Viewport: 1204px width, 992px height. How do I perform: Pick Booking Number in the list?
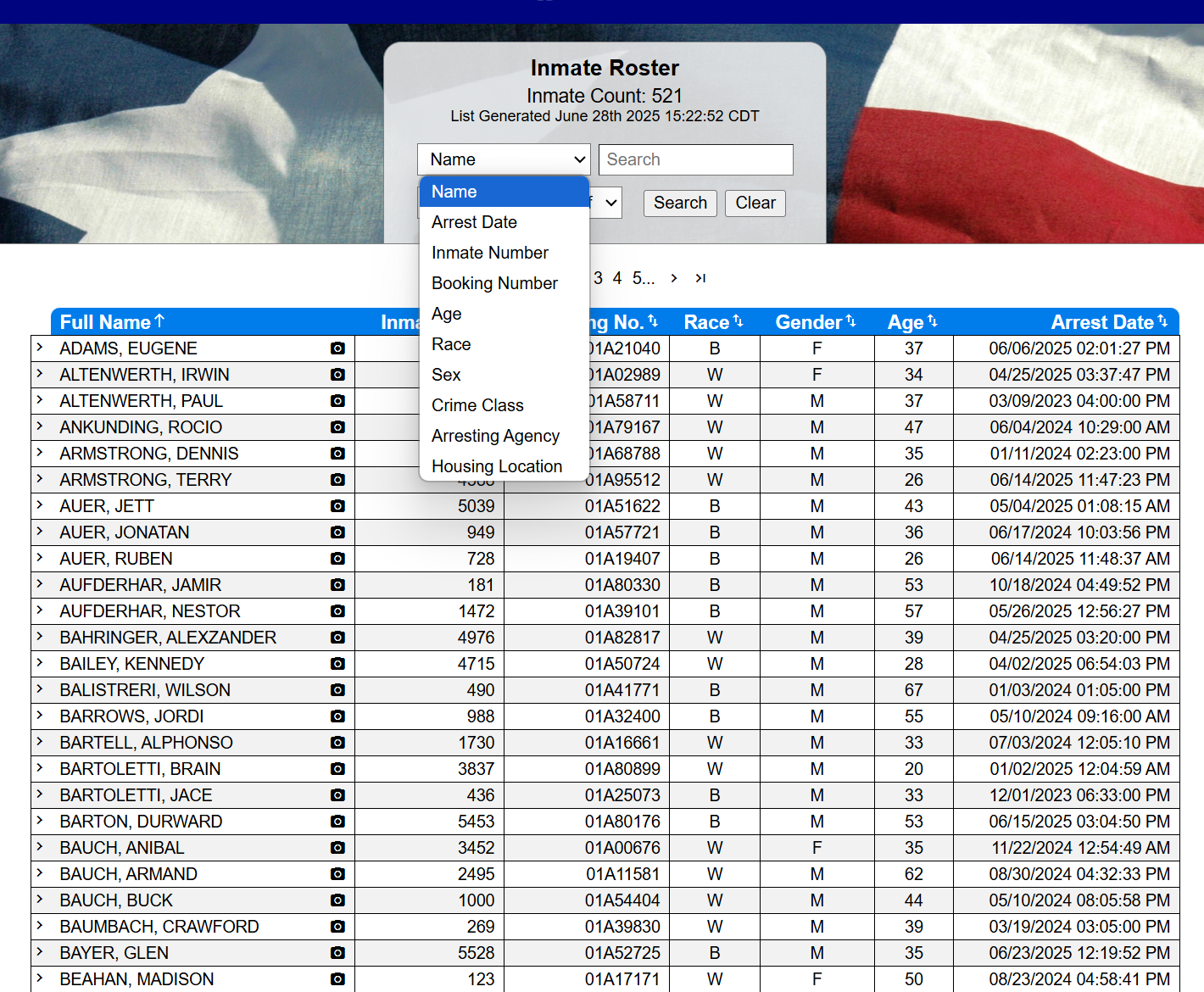coord(504,283)
